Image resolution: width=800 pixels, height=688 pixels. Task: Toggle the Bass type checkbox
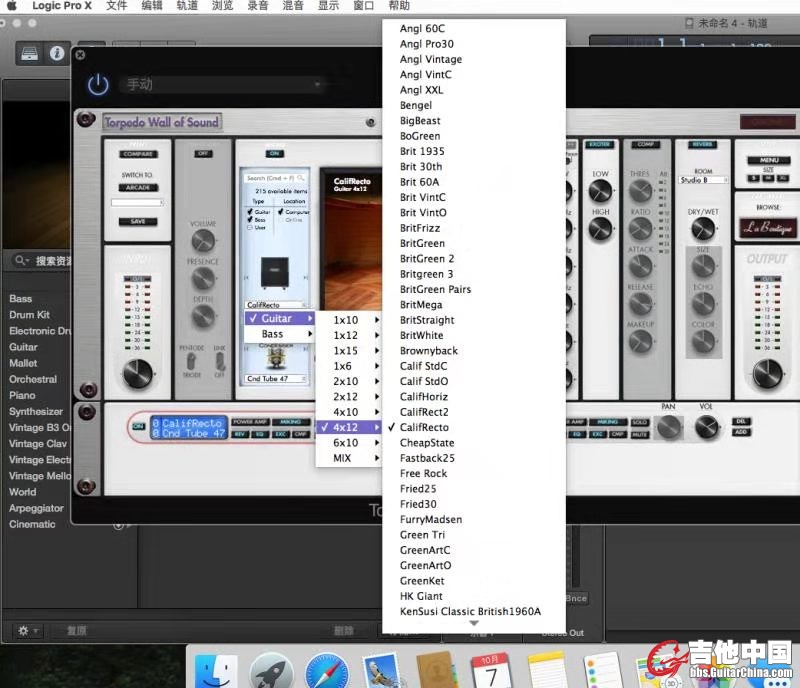click(x=250, y=220)
